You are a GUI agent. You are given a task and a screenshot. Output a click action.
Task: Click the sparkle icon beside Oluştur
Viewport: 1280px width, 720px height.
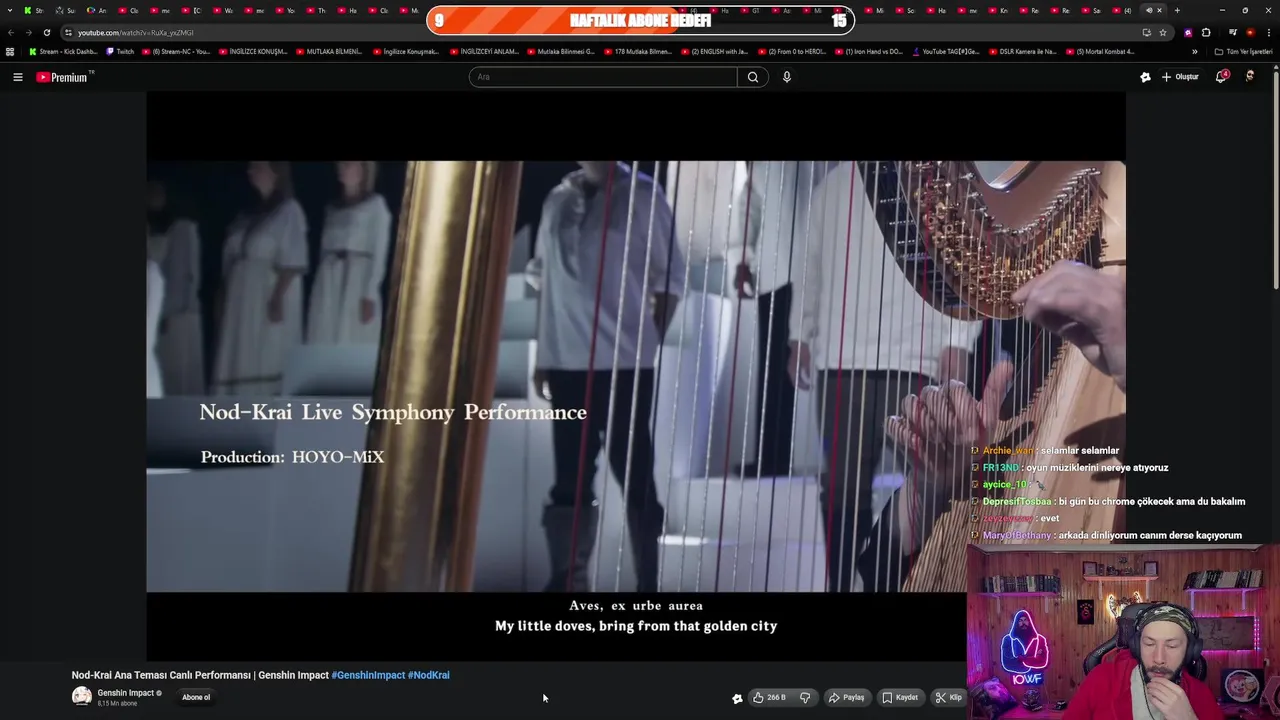point(1145,77)
